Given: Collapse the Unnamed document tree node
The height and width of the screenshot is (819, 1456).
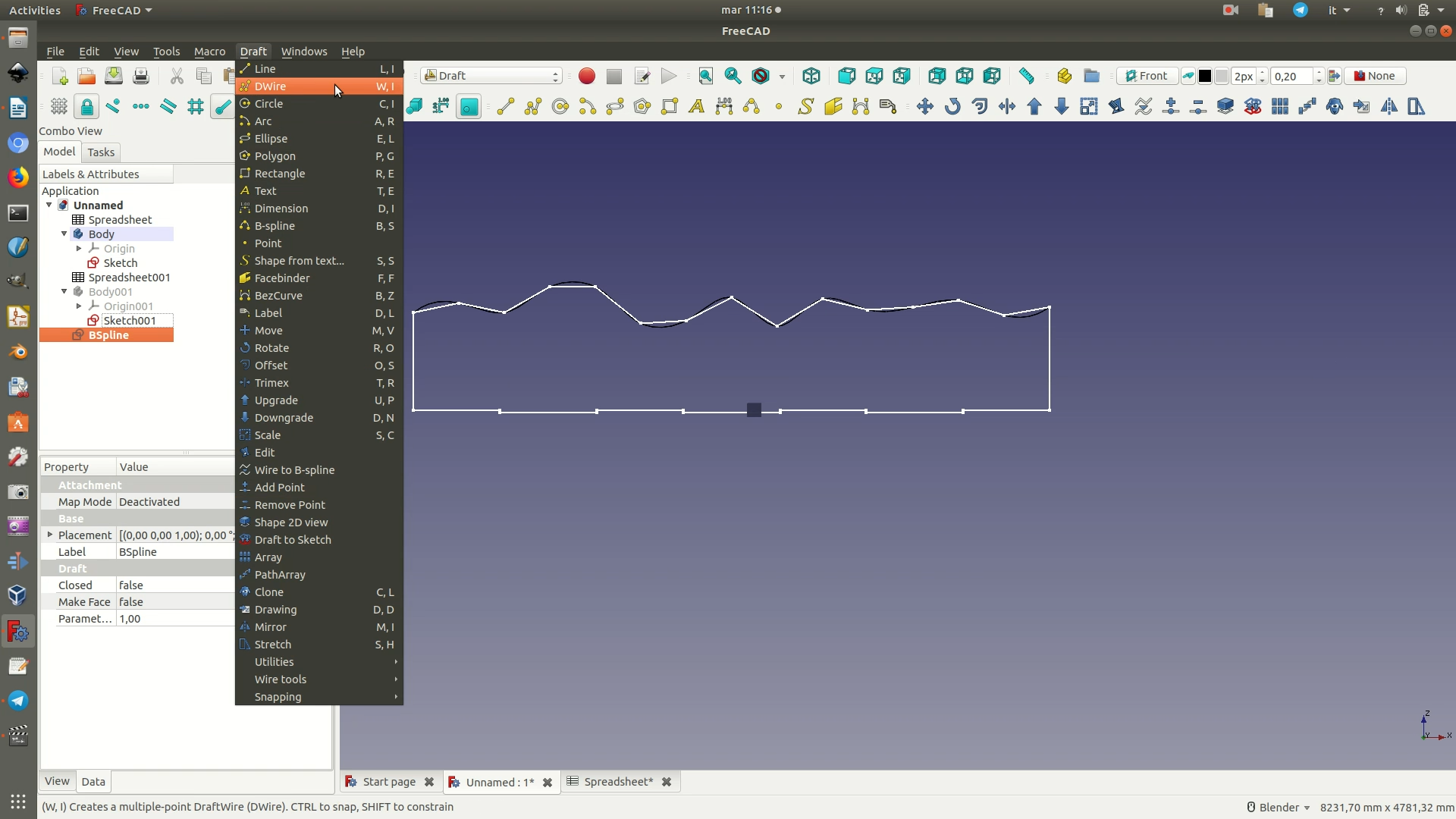Looking at the screenshot, I should pos(49,206).
